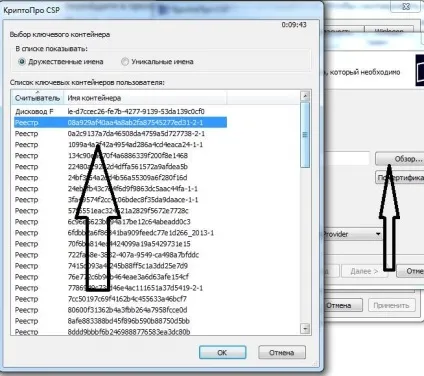The width and height of the screenshot is (424, 376).
Task: Select container 80600f31362b4a3fbb264a7958fcce0d
Action: pos(120,310)
